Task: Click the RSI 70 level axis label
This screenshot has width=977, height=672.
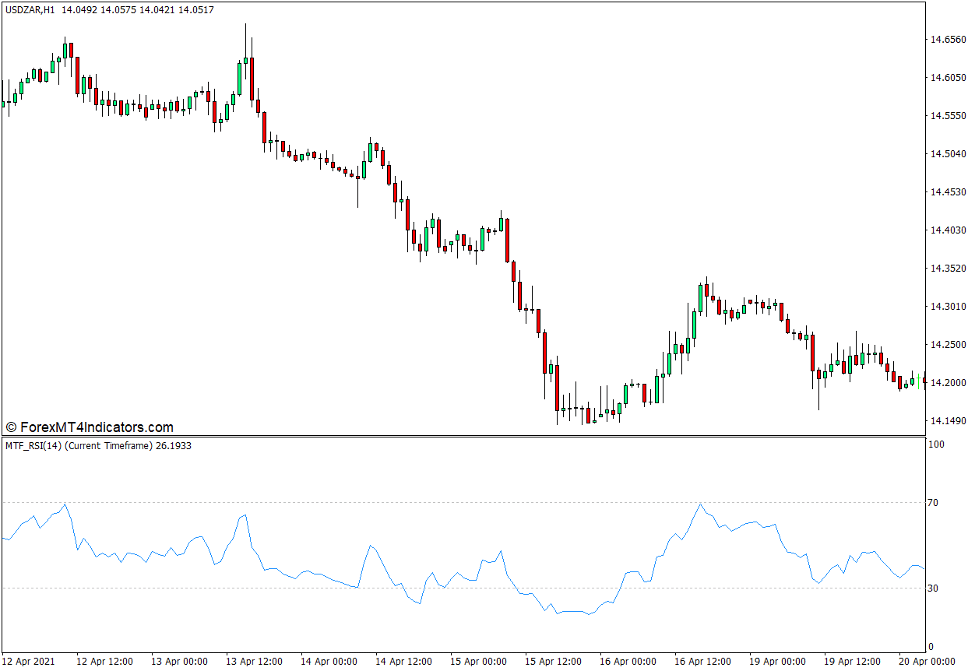Action: 933,503
